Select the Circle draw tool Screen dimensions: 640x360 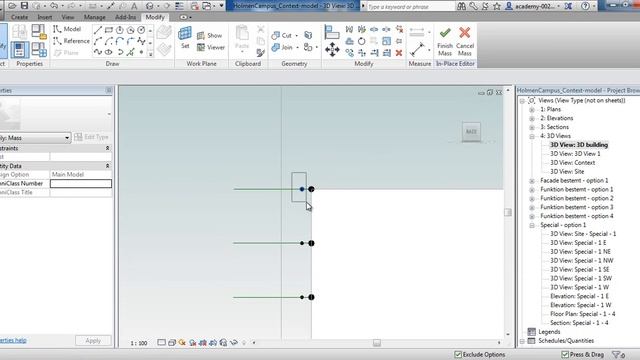click(141, 30)
